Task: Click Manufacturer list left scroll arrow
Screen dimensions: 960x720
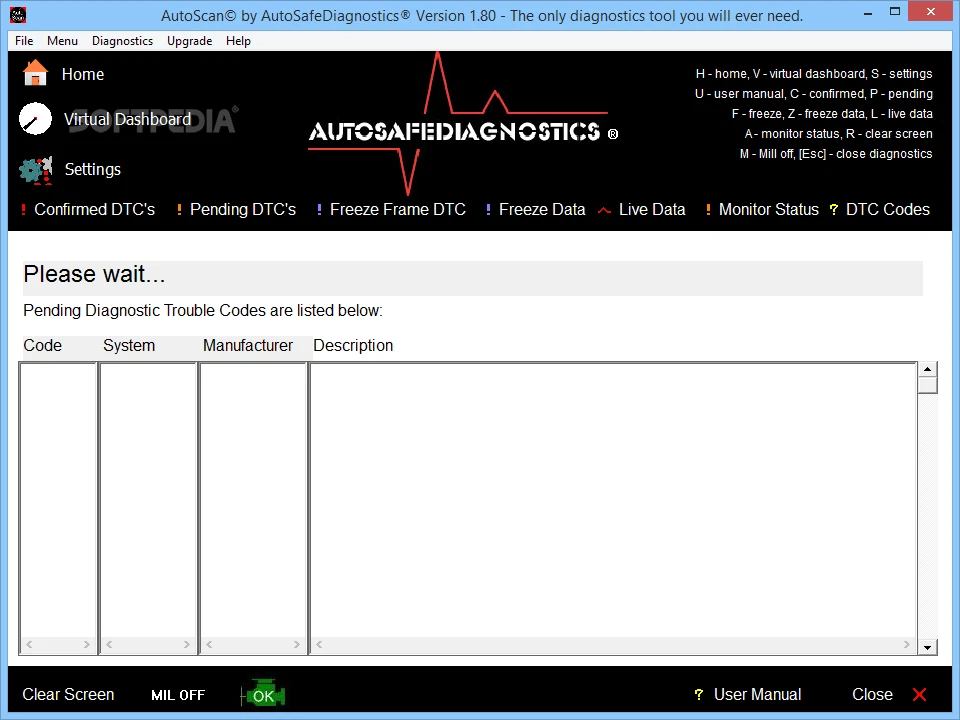Action: tap(209, 645)
